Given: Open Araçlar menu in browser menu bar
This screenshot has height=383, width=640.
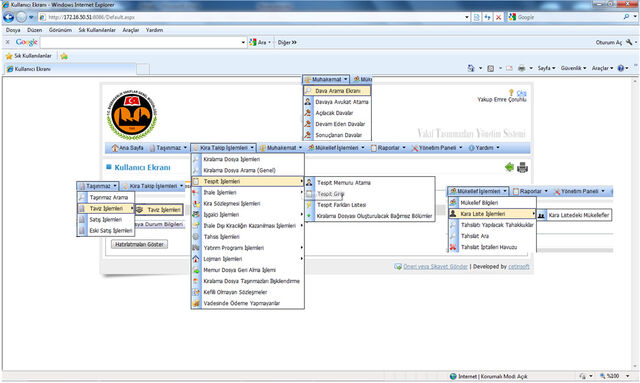Looking at the screenshot, I should click(x=131, y=30).
